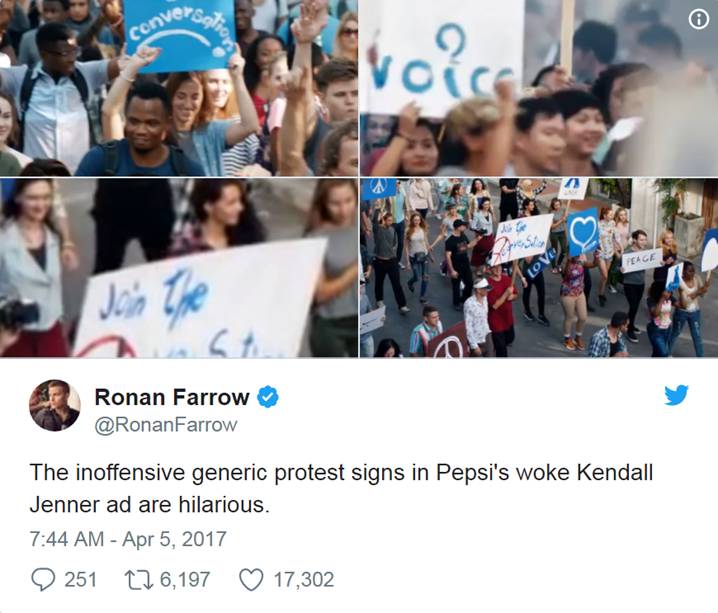Like the tweet with the heart icon

pyautogui.click(x=251, y=580)
